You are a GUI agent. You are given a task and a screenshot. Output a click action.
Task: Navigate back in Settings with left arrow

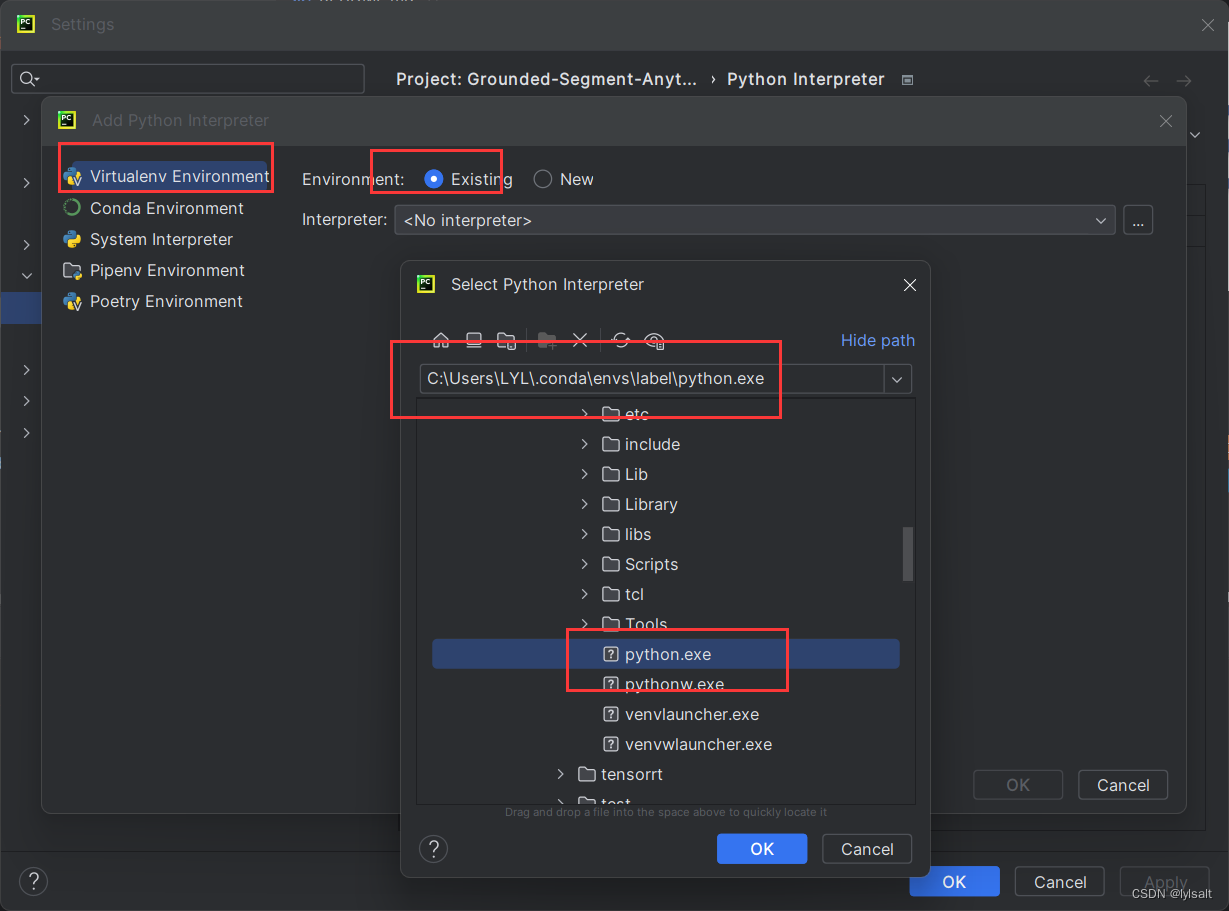click(1152, 80)
